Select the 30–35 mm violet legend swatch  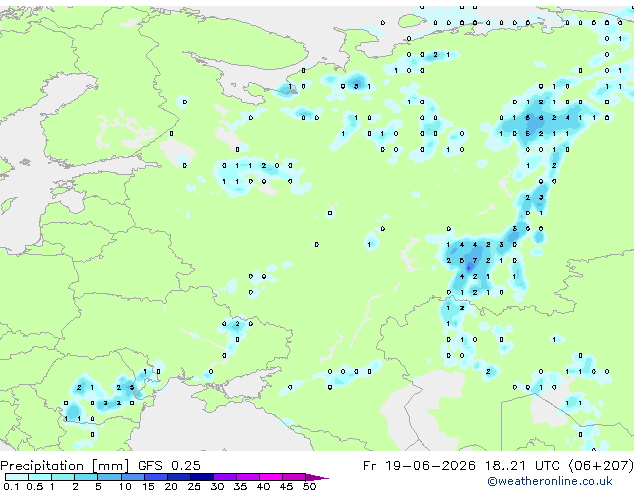point(225,477)
